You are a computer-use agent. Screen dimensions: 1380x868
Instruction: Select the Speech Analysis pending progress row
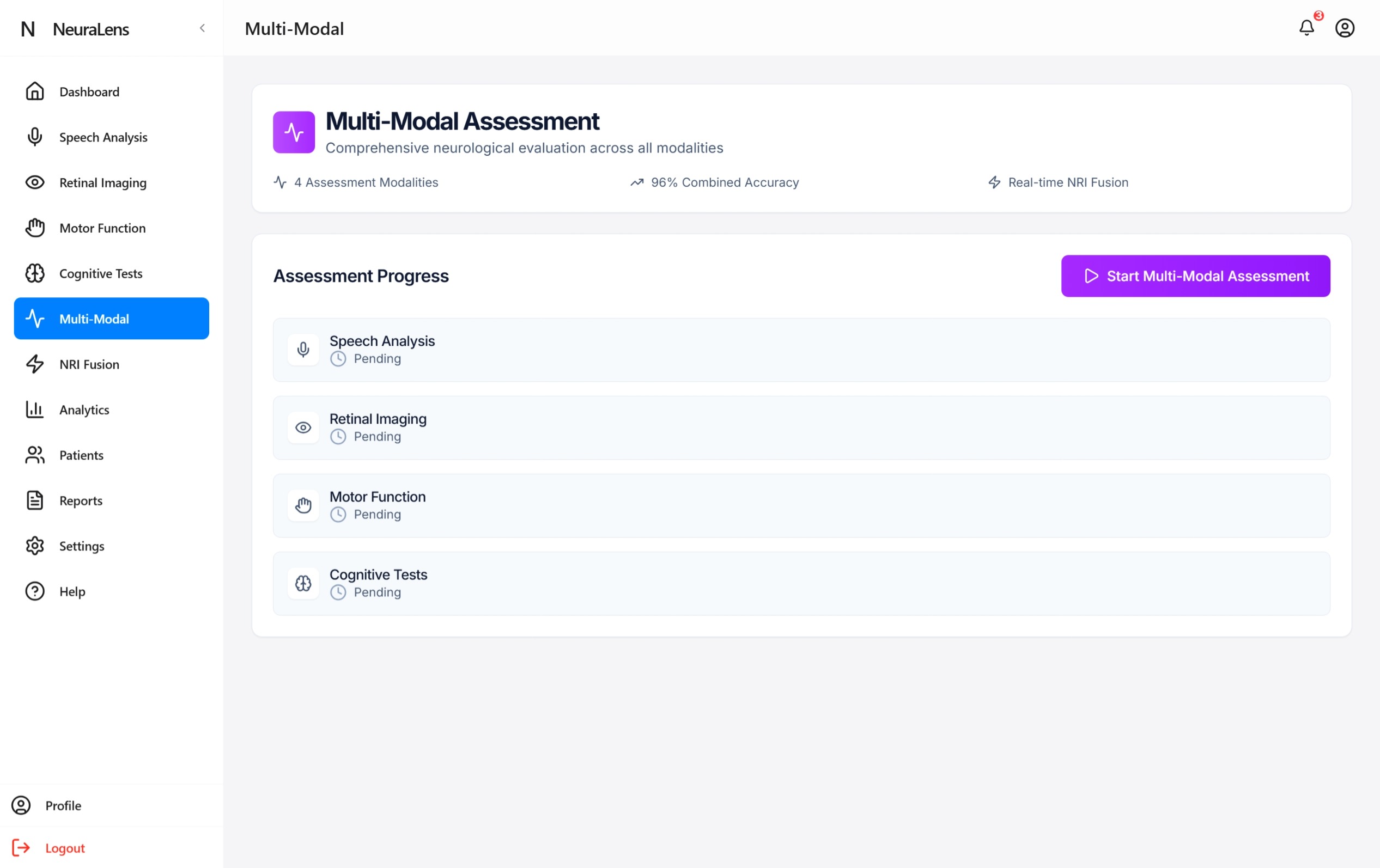[801, 350]
